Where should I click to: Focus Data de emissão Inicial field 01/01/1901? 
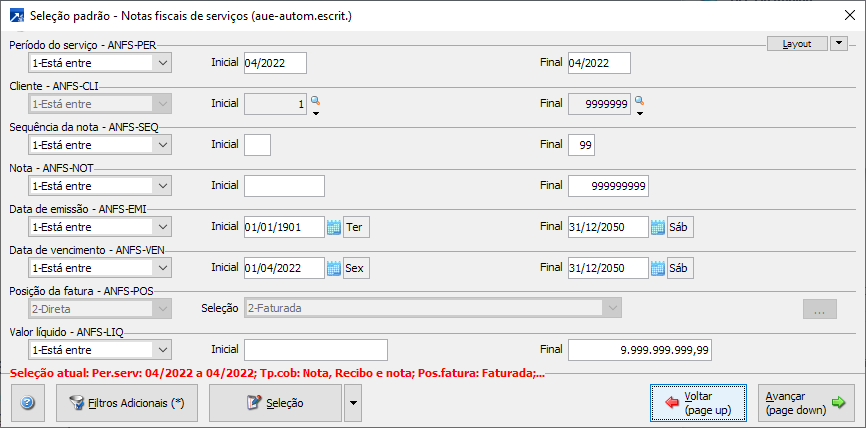pyautogui.click(x=284, y=227)
